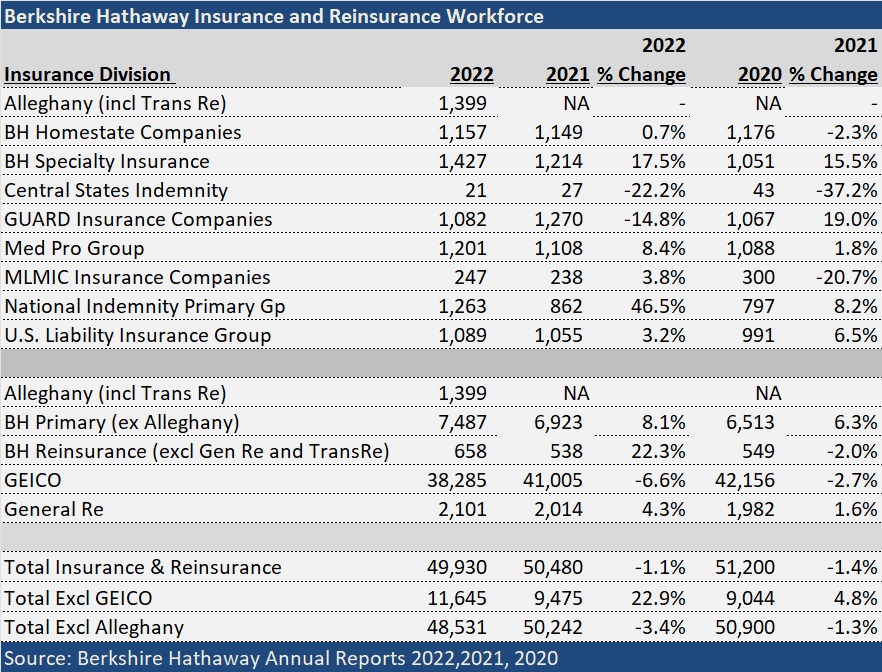Click the 46.5% change for National Indemnity
This screenshot has width=882, height=672.
(x=657, y=306)
